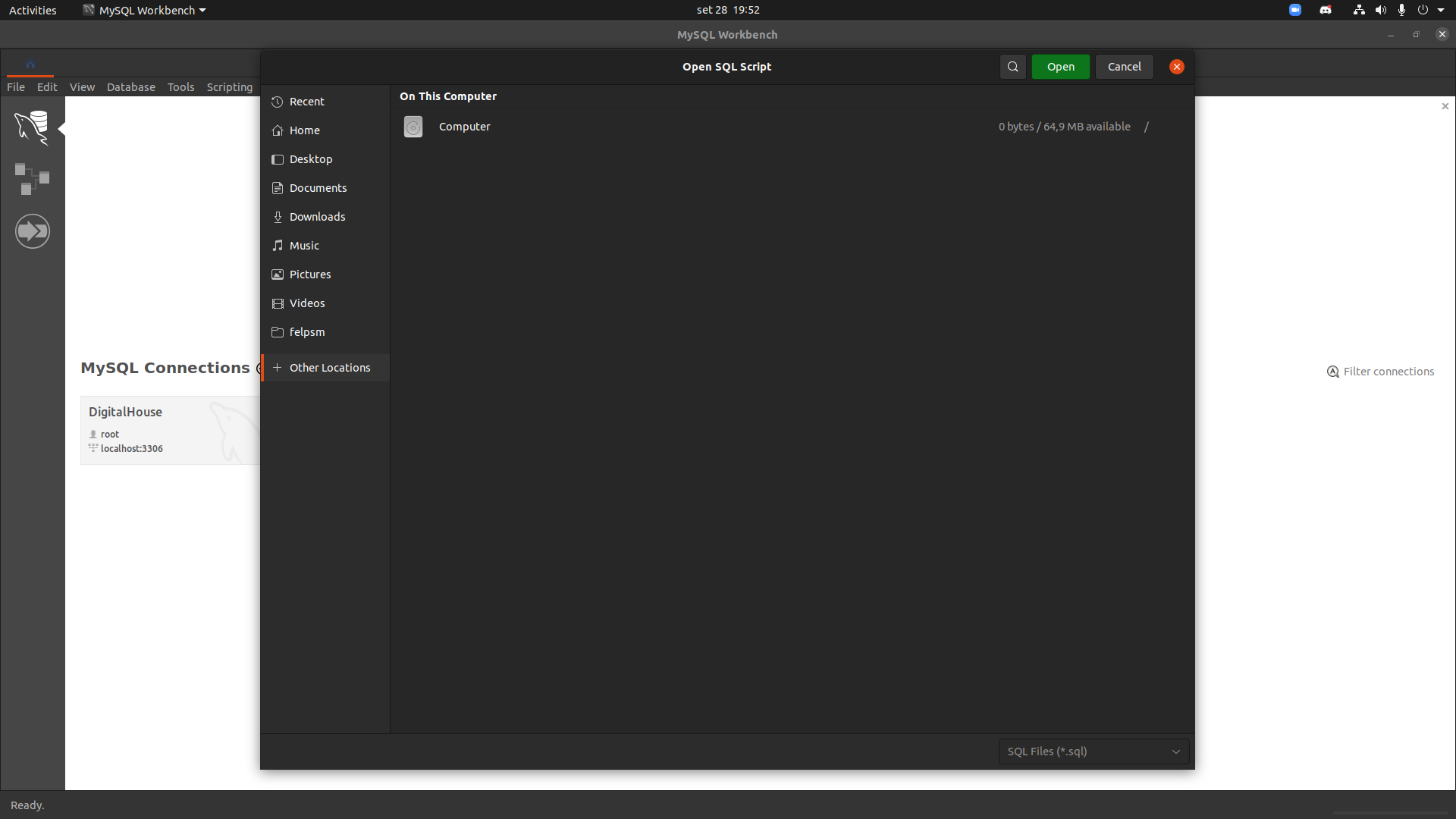Click the Recent clock icon
Image resolution: width=1456 pixels, height=819 pixels.
278,102
